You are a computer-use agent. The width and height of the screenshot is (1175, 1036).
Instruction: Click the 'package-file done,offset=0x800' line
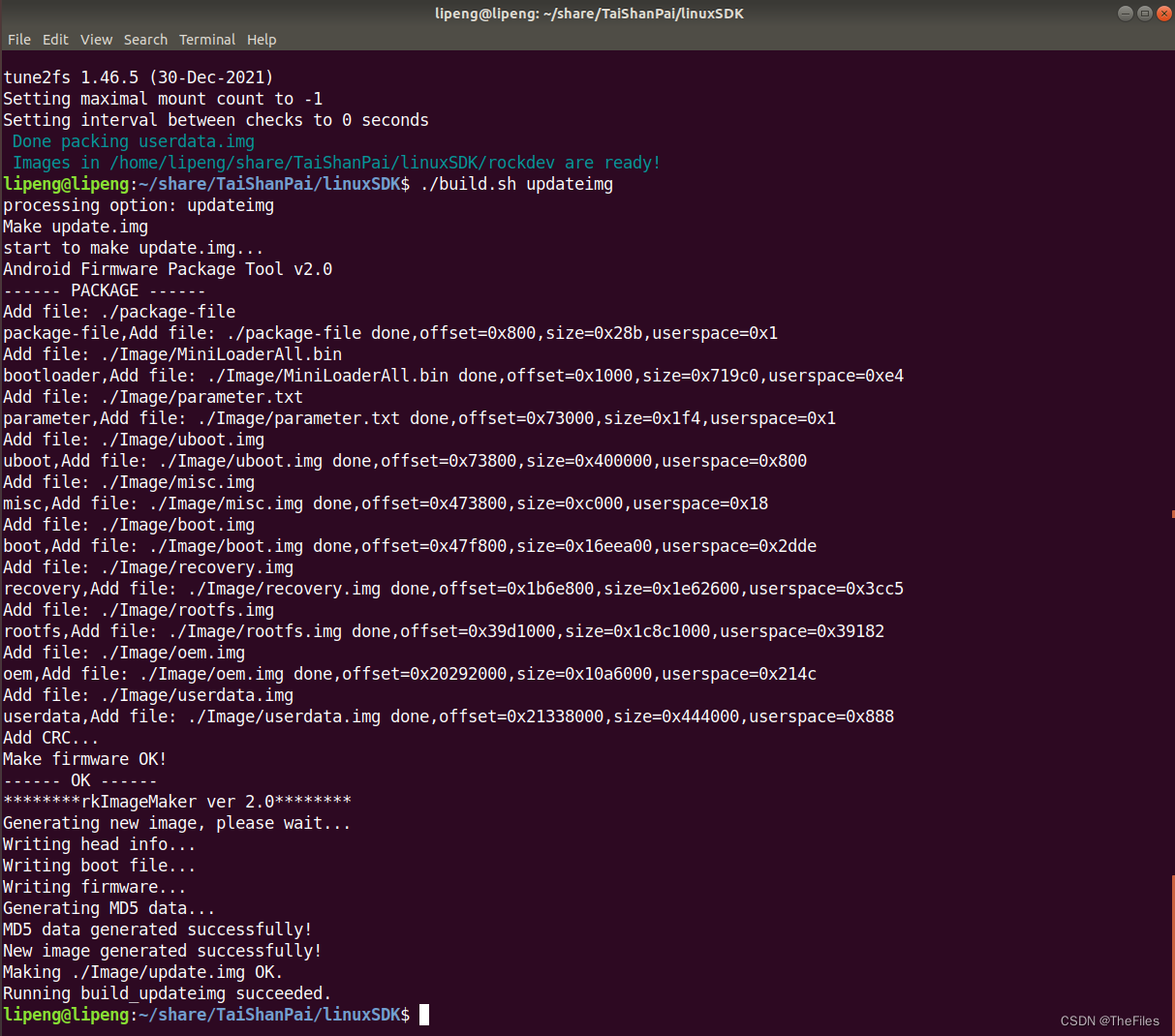390,333
